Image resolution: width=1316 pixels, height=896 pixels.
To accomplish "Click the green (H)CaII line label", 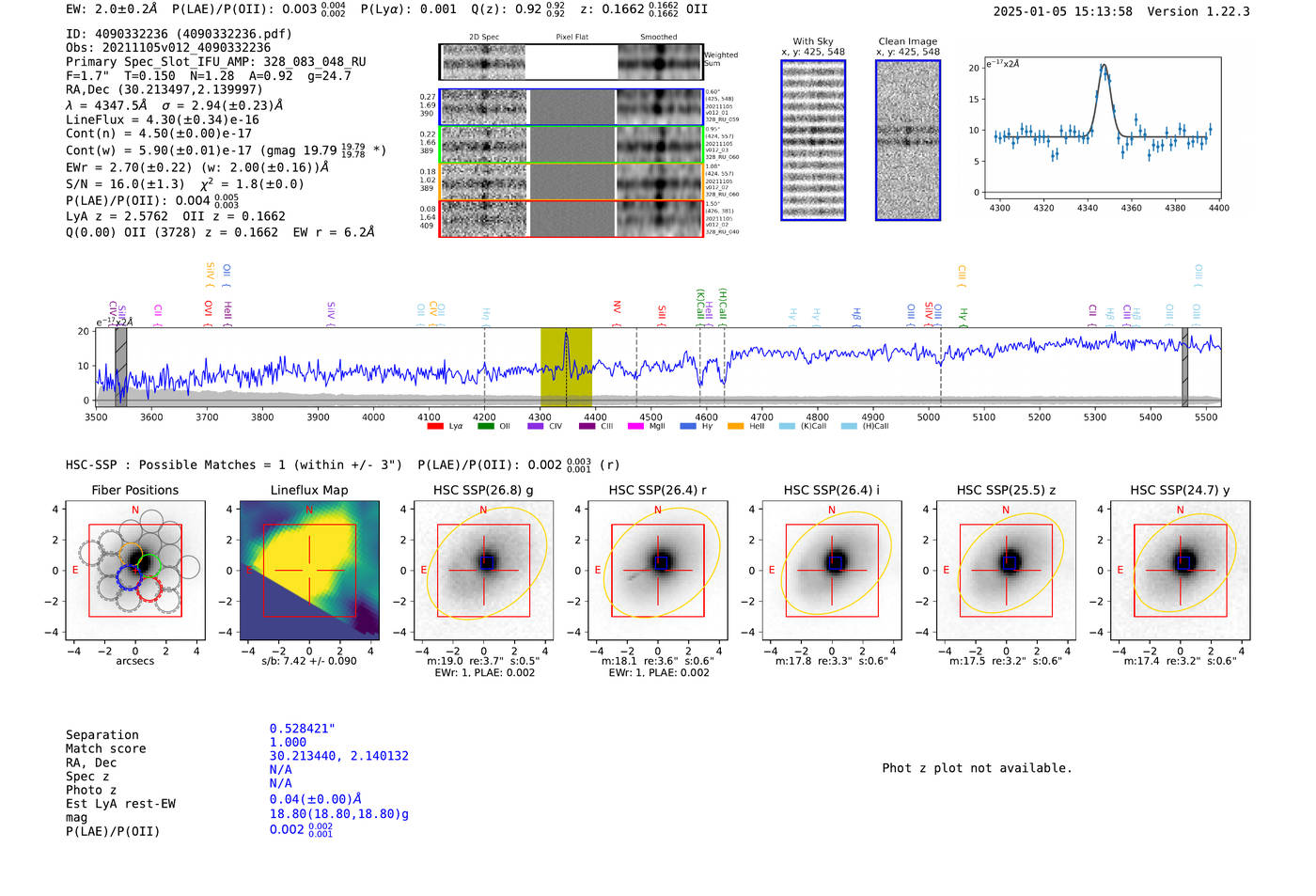I will pyautogui.click(x=723, y=304).
